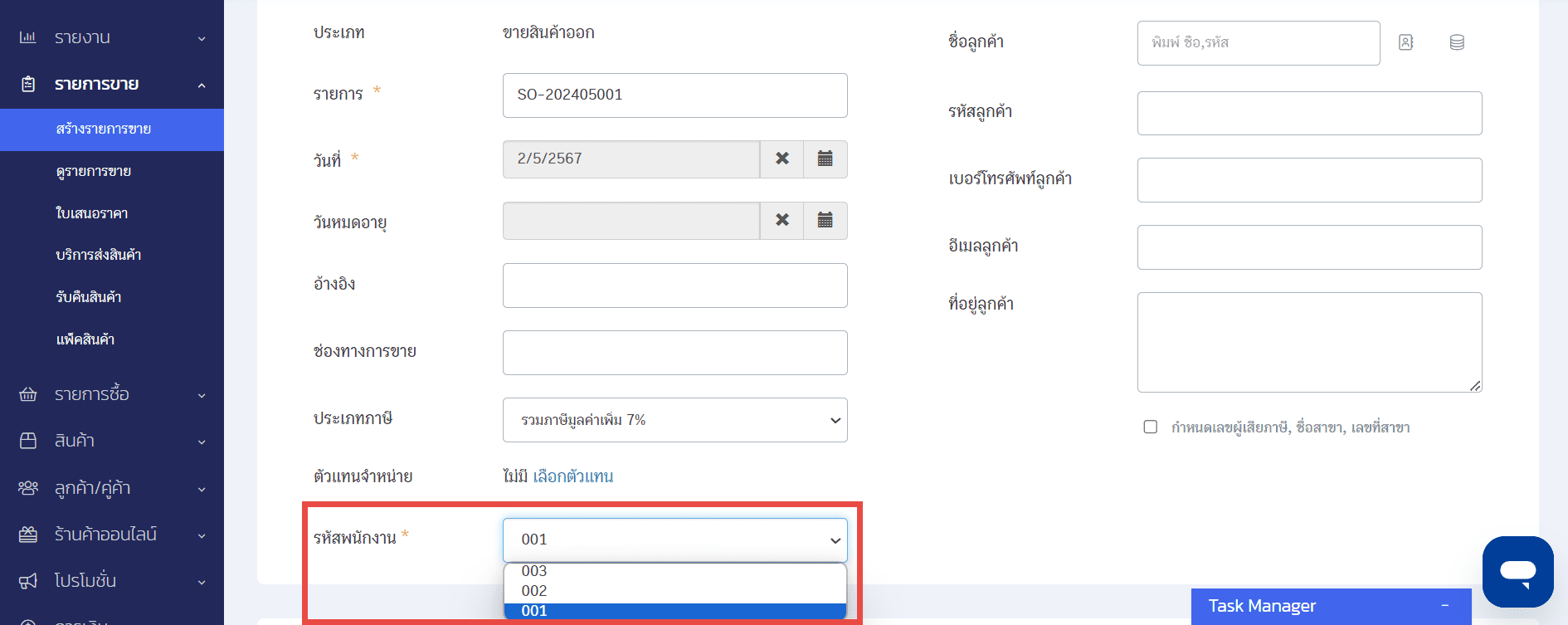
Task: Choose employee code 003 option
Action: (674, 571)
